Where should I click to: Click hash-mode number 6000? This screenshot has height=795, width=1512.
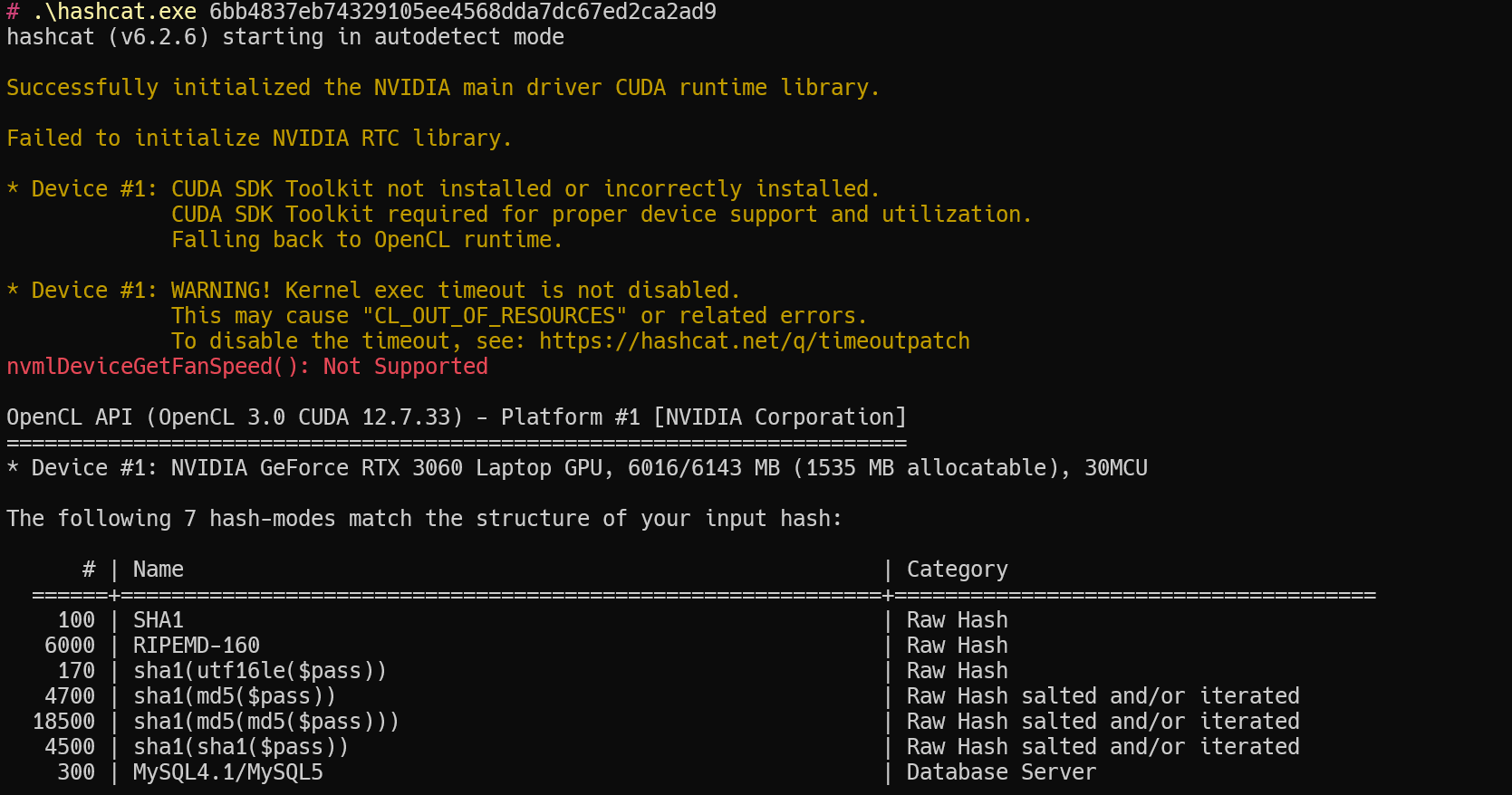click(x=70, y=646)
